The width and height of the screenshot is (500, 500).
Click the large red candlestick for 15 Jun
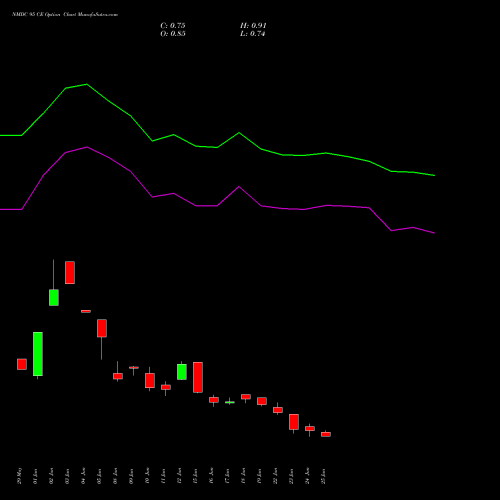pos(198,377)
